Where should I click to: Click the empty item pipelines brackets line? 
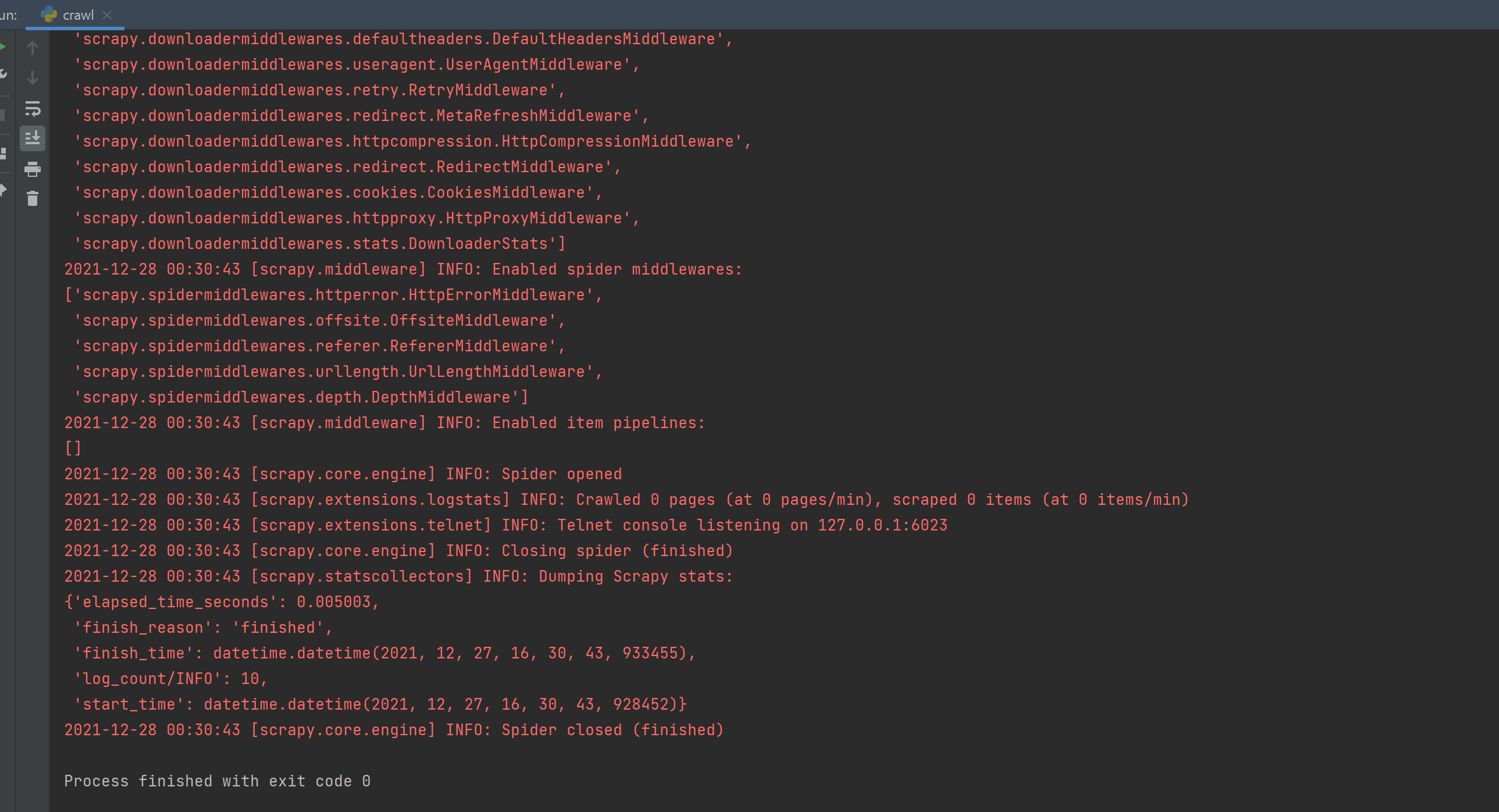73,448
